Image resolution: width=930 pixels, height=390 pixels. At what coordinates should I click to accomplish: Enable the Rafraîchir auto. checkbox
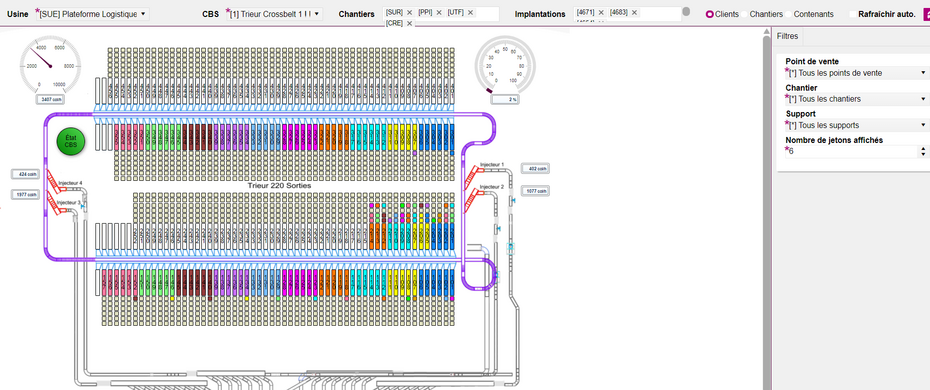coord(852,14)
